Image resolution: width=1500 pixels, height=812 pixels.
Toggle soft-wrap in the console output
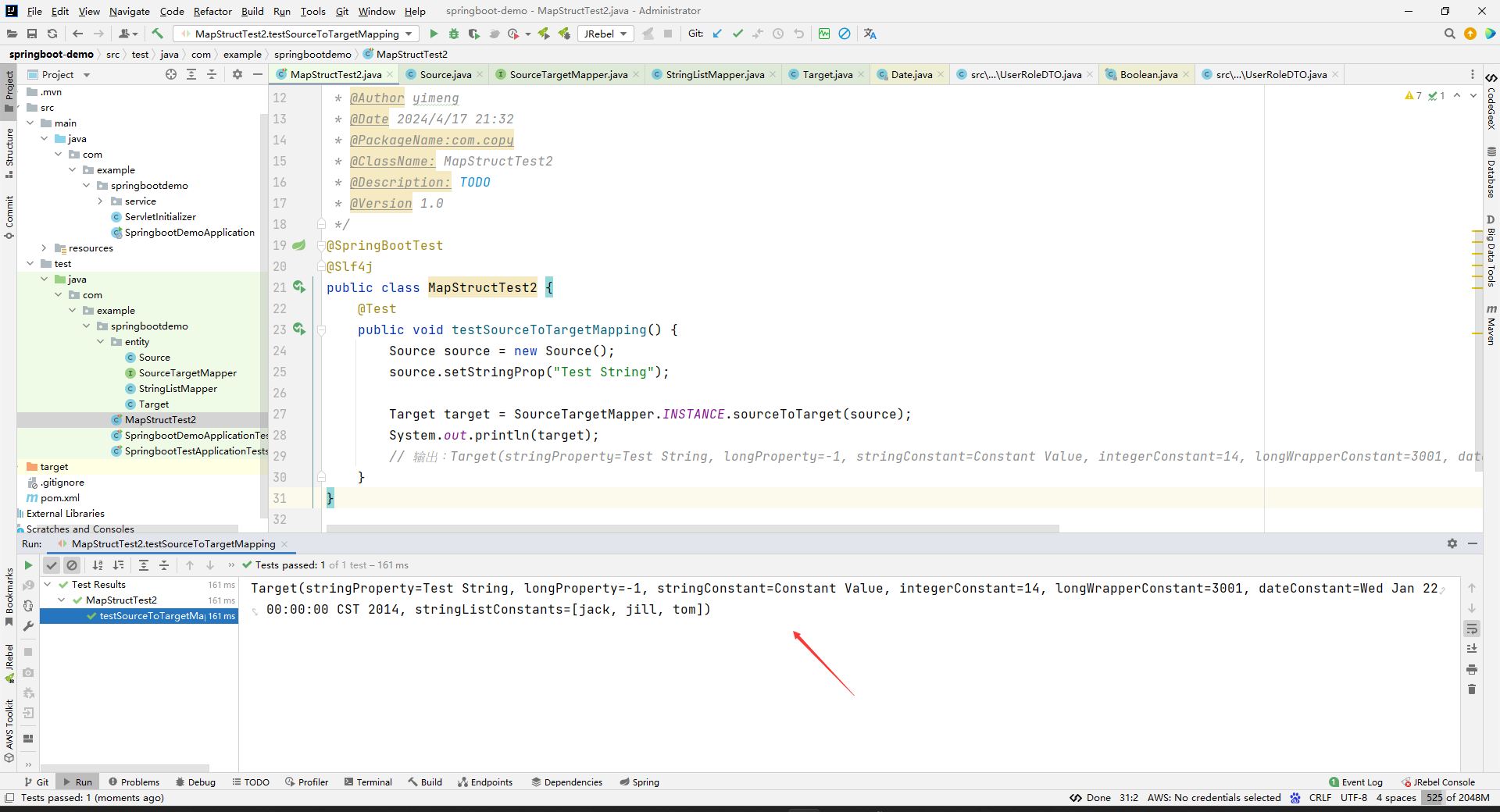pyautogui.click(x=1472, y=629)
